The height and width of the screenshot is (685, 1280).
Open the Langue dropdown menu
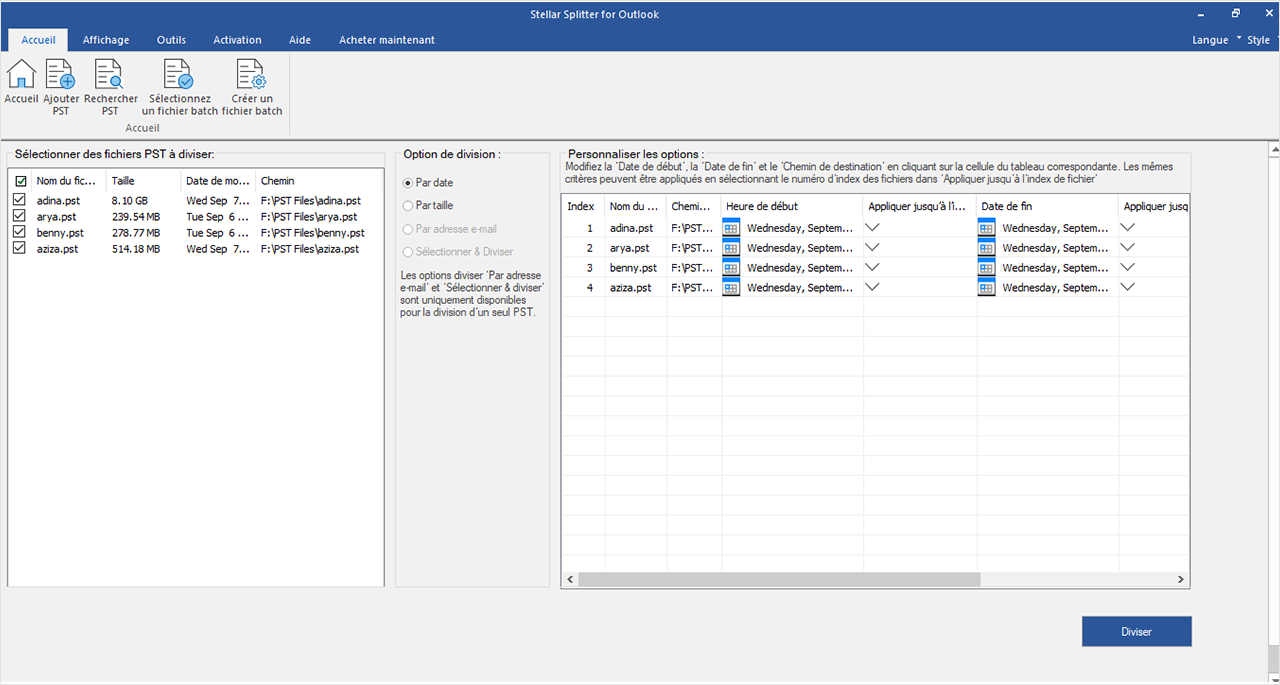[1216, 40]
